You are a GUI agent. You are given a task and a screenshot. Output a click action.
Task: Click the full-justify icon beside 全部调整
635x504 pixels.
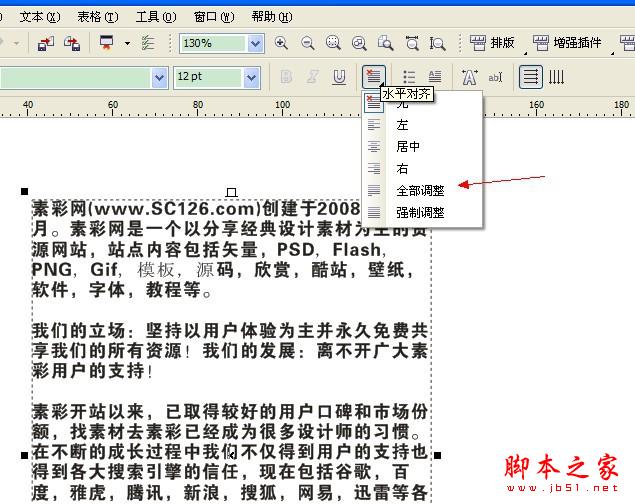(x=374, y=190)
